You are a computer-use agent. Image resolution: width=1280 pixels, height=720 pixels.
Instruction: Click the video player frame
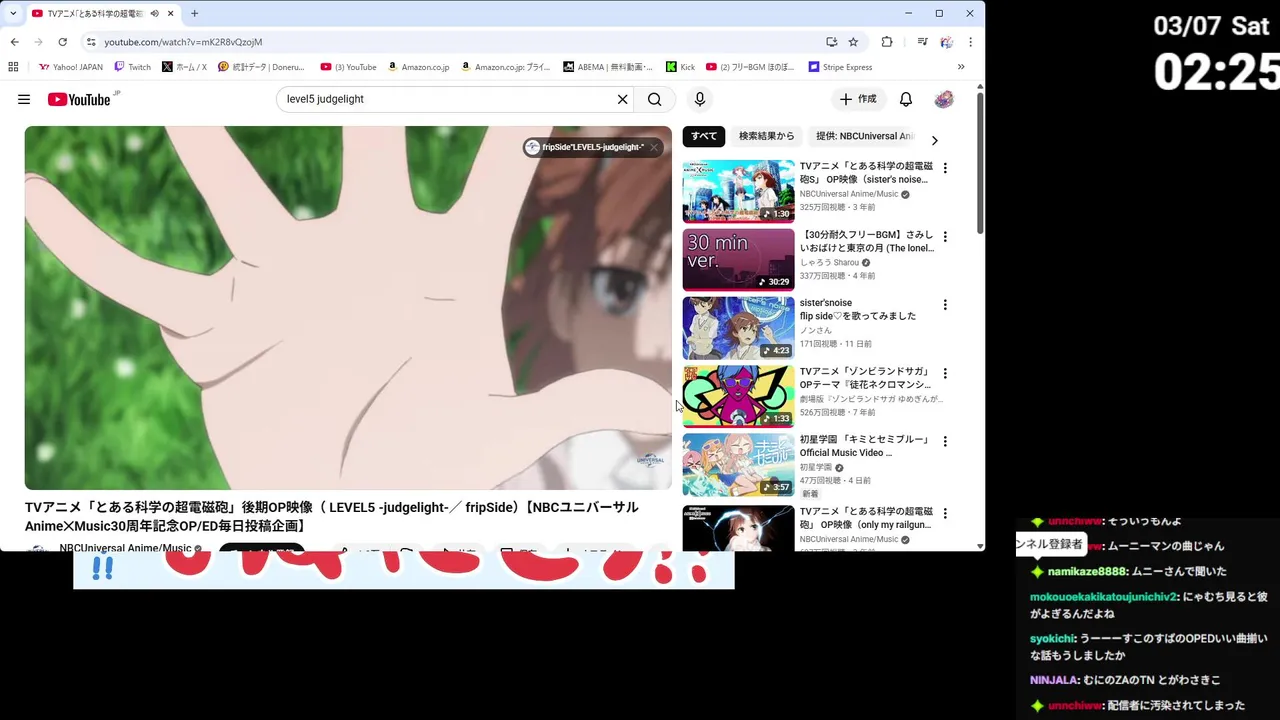348,308
